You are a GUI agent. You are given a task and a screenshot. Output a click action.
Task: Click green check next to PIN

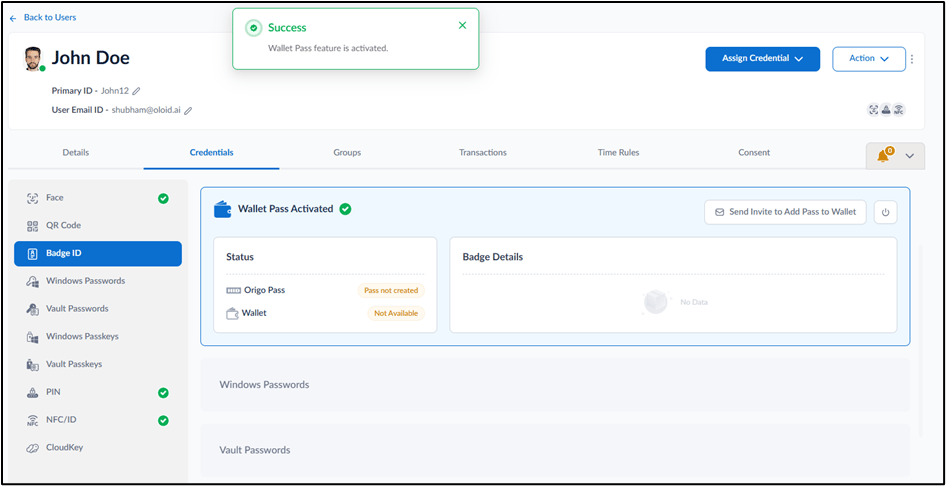pyautogui.click(x=163, y=393)
